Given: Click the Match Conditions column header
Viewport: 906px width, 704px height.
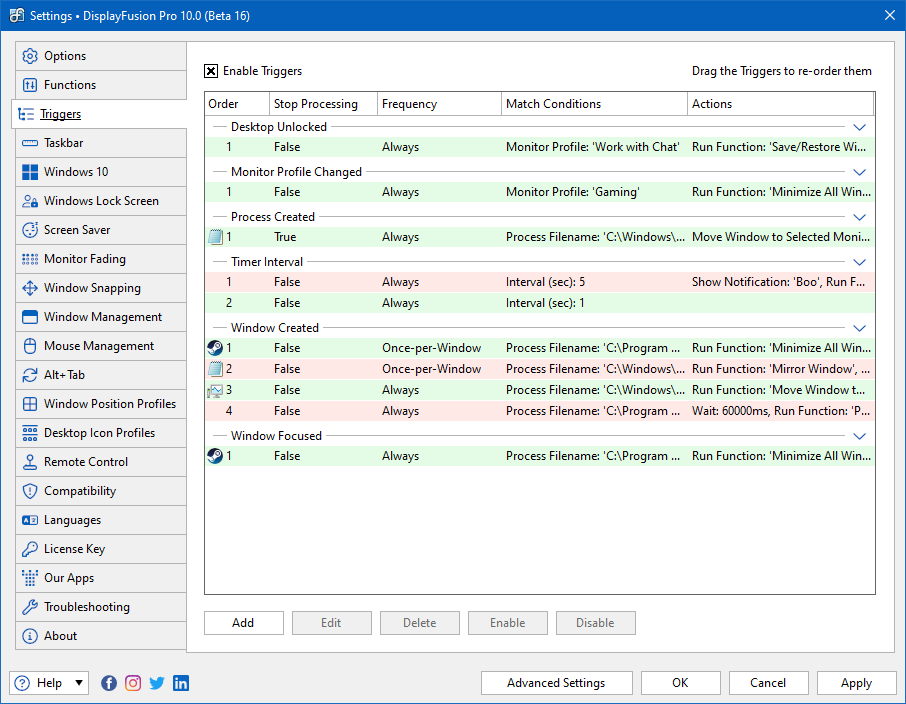Looking at the screenshot, I should [x=595, y=104].
